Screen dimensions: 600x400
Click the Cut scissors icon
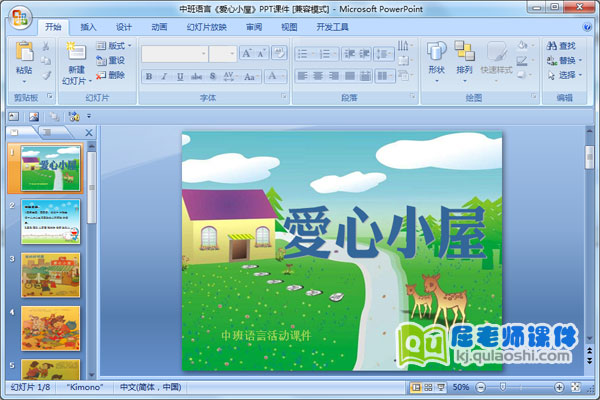point(46,46)
